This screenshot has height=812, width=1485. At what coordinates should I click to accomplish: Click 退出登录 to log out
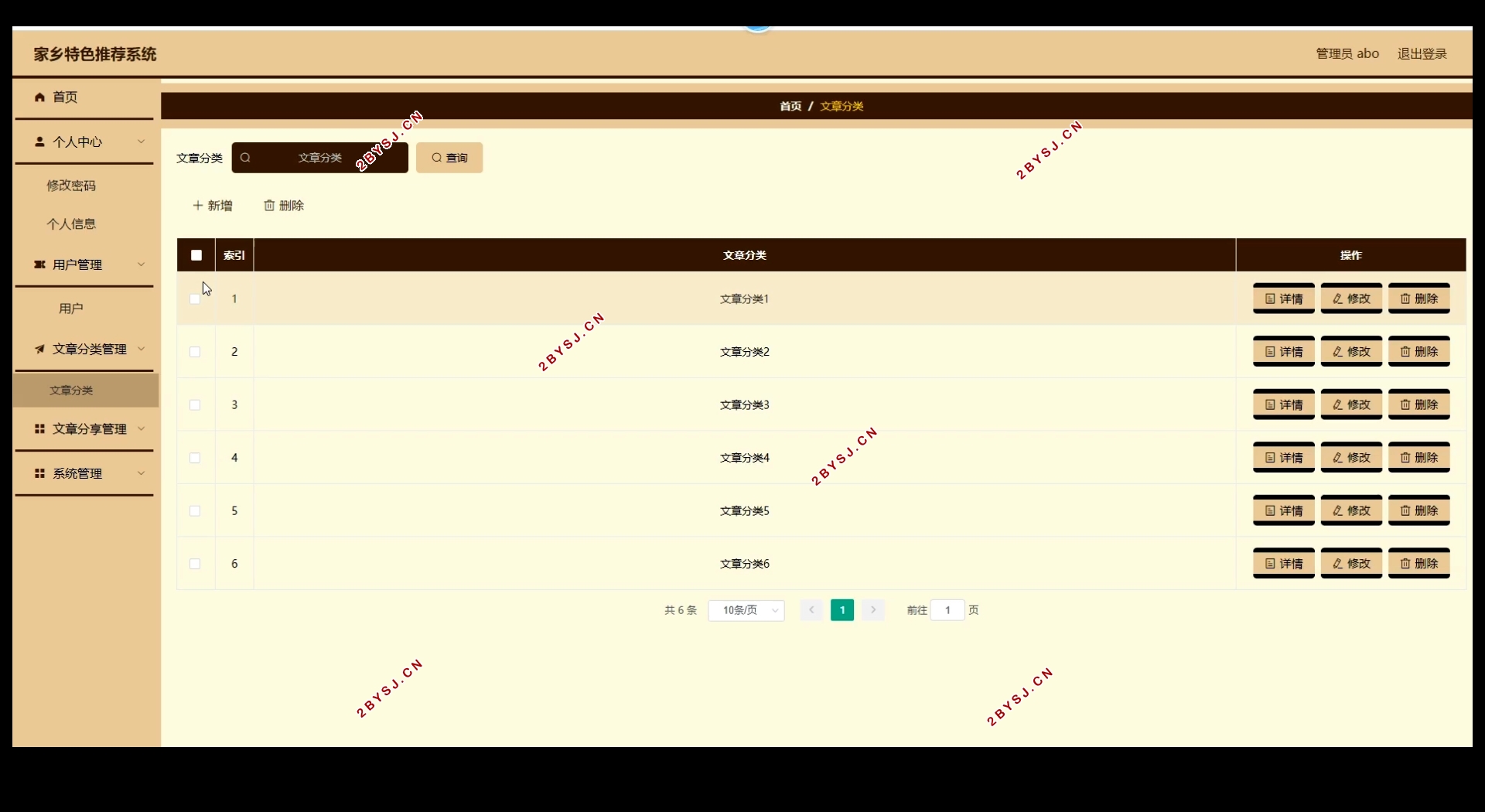tap(1422, 53)
